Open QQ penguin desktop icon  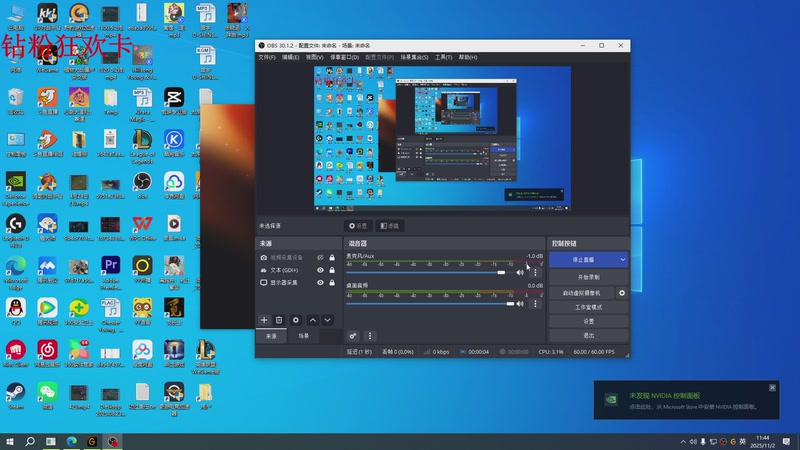pos(16,311)
